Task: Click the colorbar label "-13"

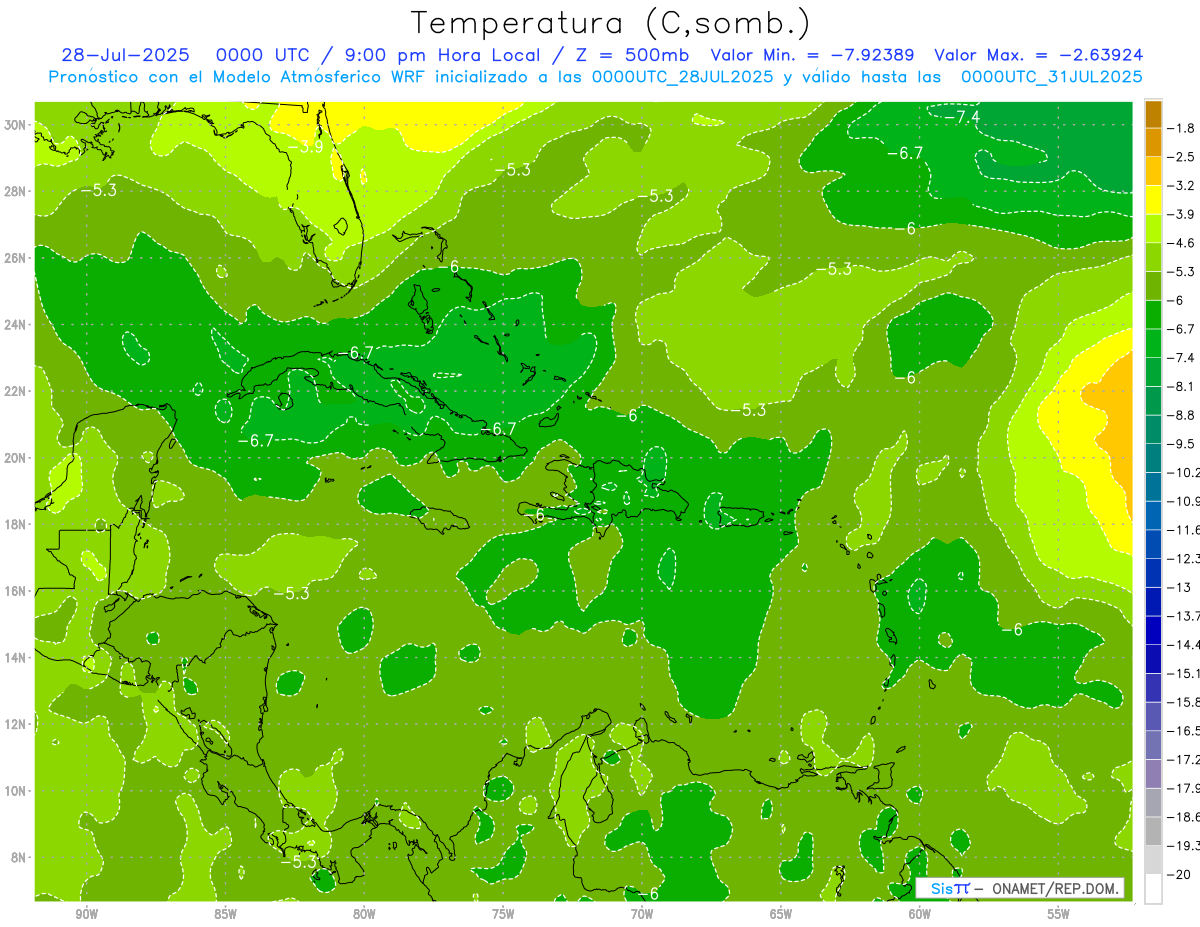Action: point(1180,587)
